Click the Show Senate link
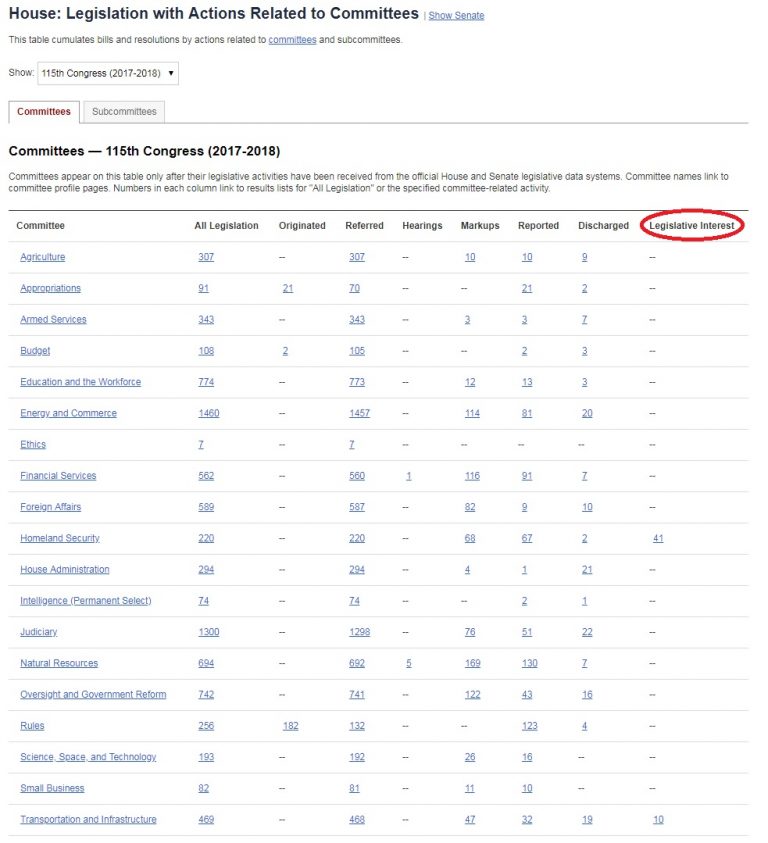This screenshot has height=843, width=768. tap(456, 16)
